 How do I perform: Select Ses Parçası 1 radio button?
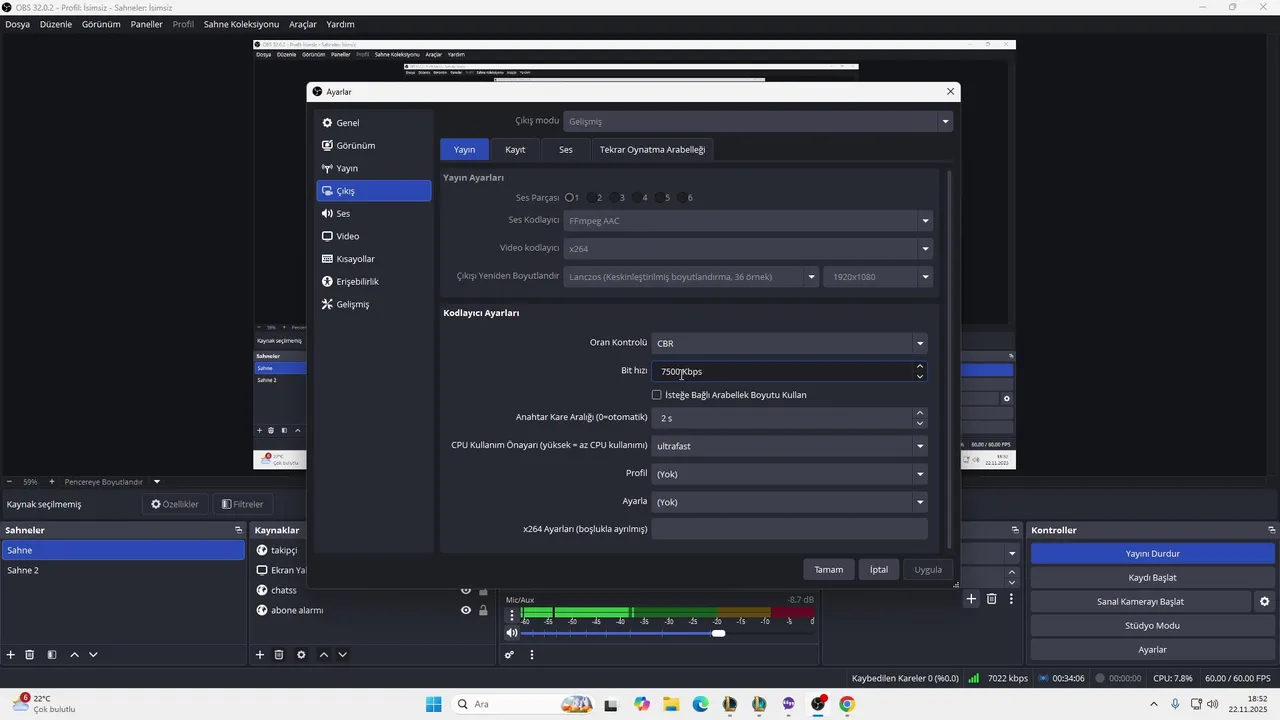[570, 198]
